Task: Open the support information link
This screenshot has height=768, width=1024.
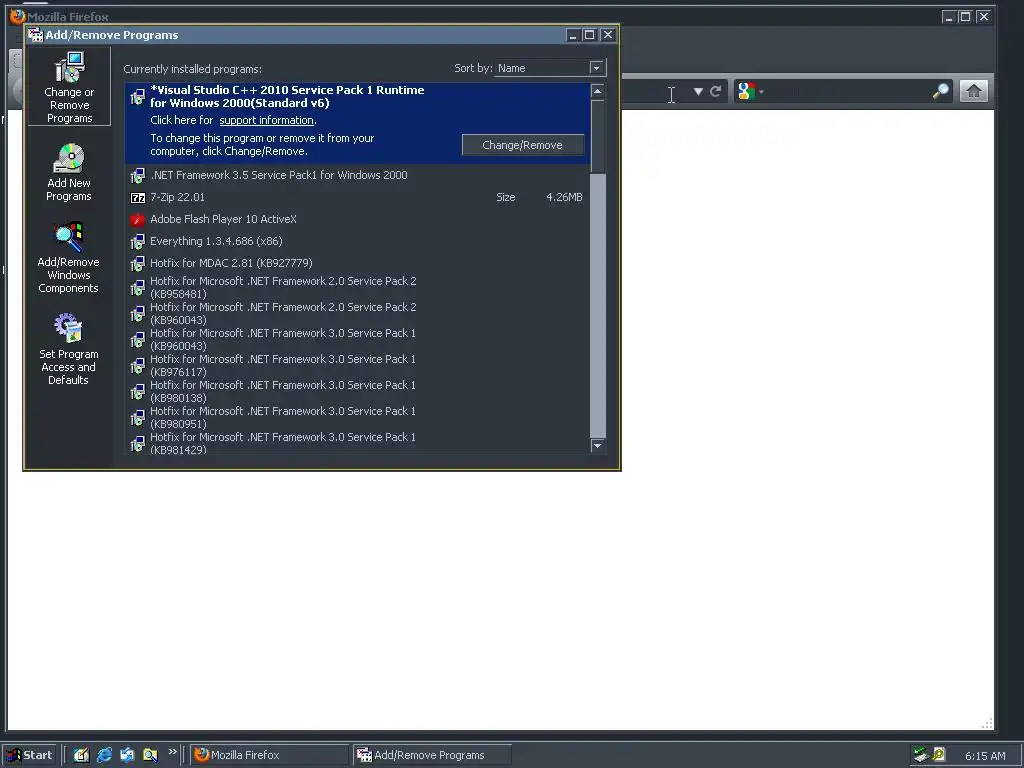Action: click(266, 120)
